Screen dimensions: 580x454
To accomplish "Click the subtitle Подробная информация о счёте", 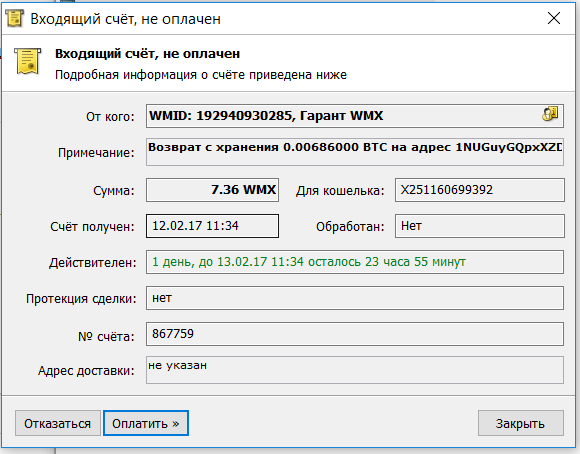I will [x=201, y=75].
